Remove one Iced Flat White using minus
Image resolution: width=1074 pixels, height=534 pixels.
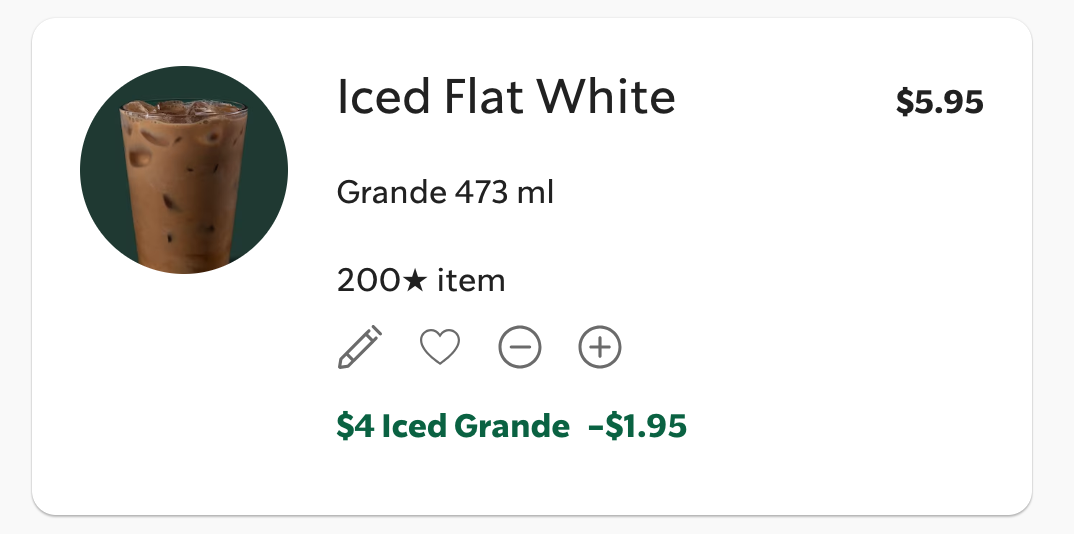[x=520, y=348]
